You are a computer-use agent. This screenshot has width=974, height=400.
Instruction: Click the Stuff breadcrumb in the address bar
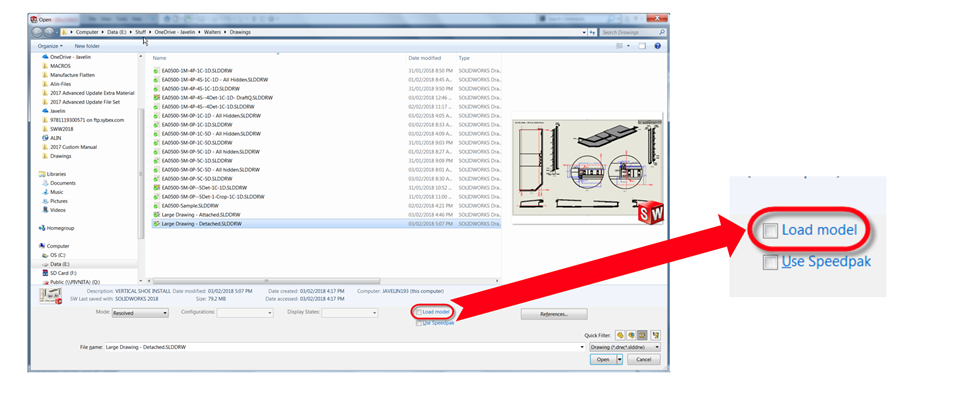(141, 32)
